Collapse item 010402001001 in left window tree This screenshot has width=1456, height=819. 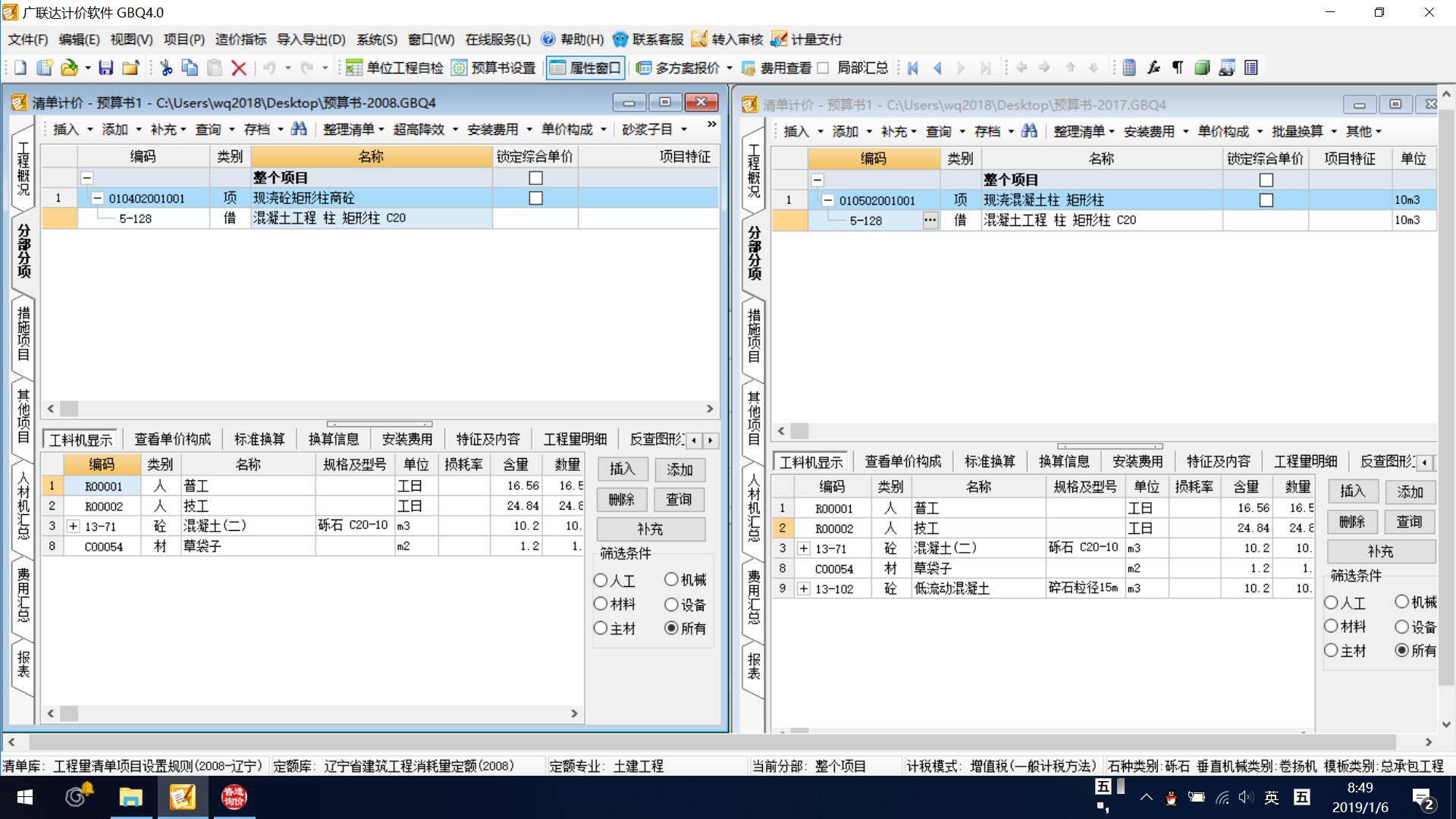coord(98,198)
